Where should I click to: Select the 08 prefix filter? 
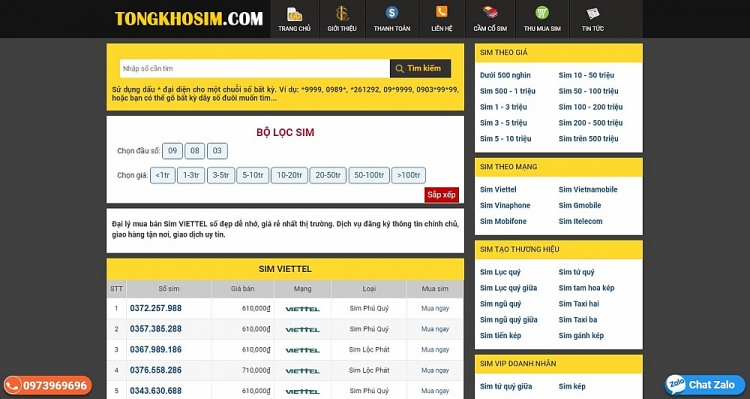tap(195, 151)
